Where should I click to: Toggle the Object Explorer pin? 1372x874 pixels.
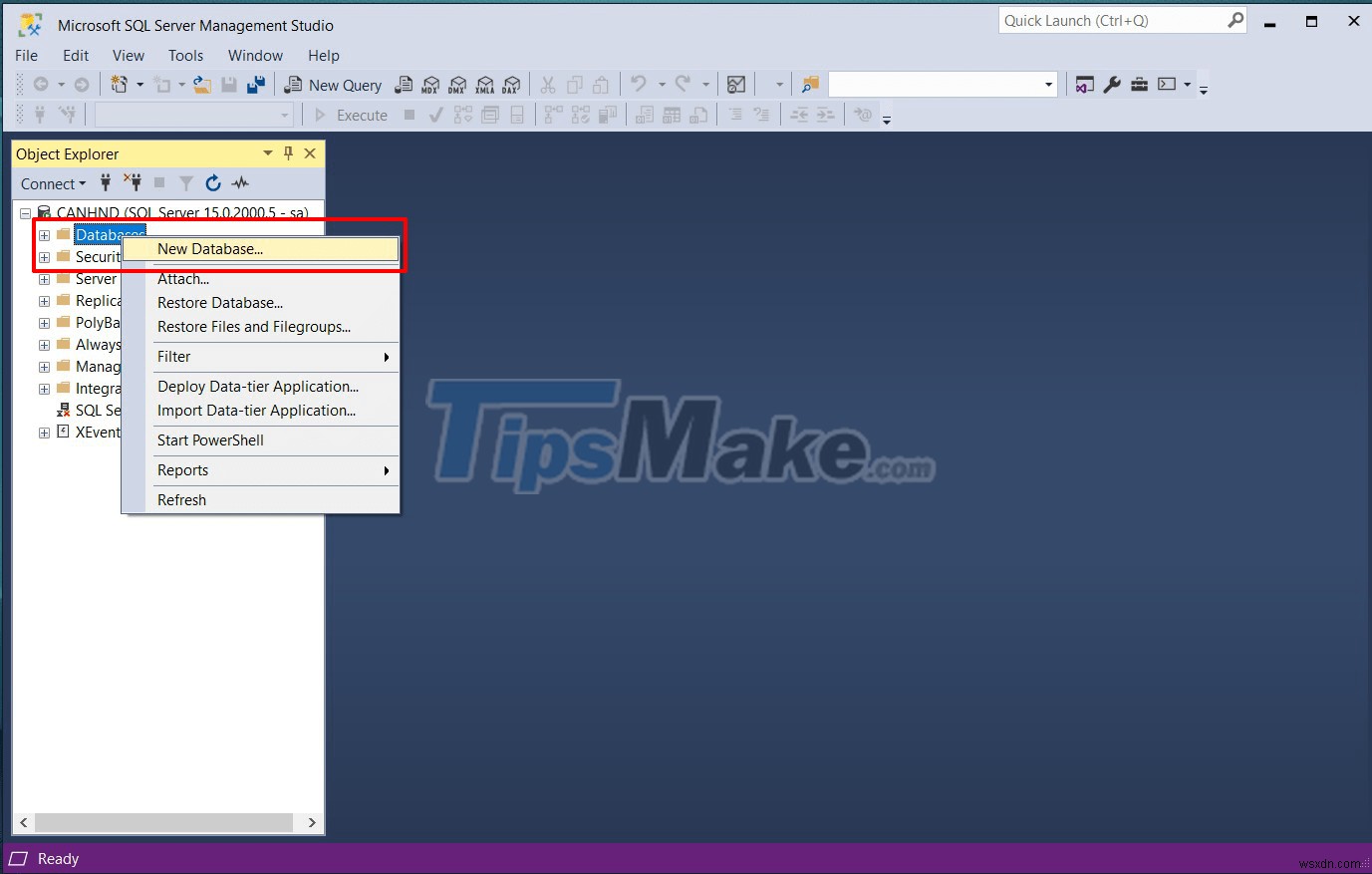288,153
